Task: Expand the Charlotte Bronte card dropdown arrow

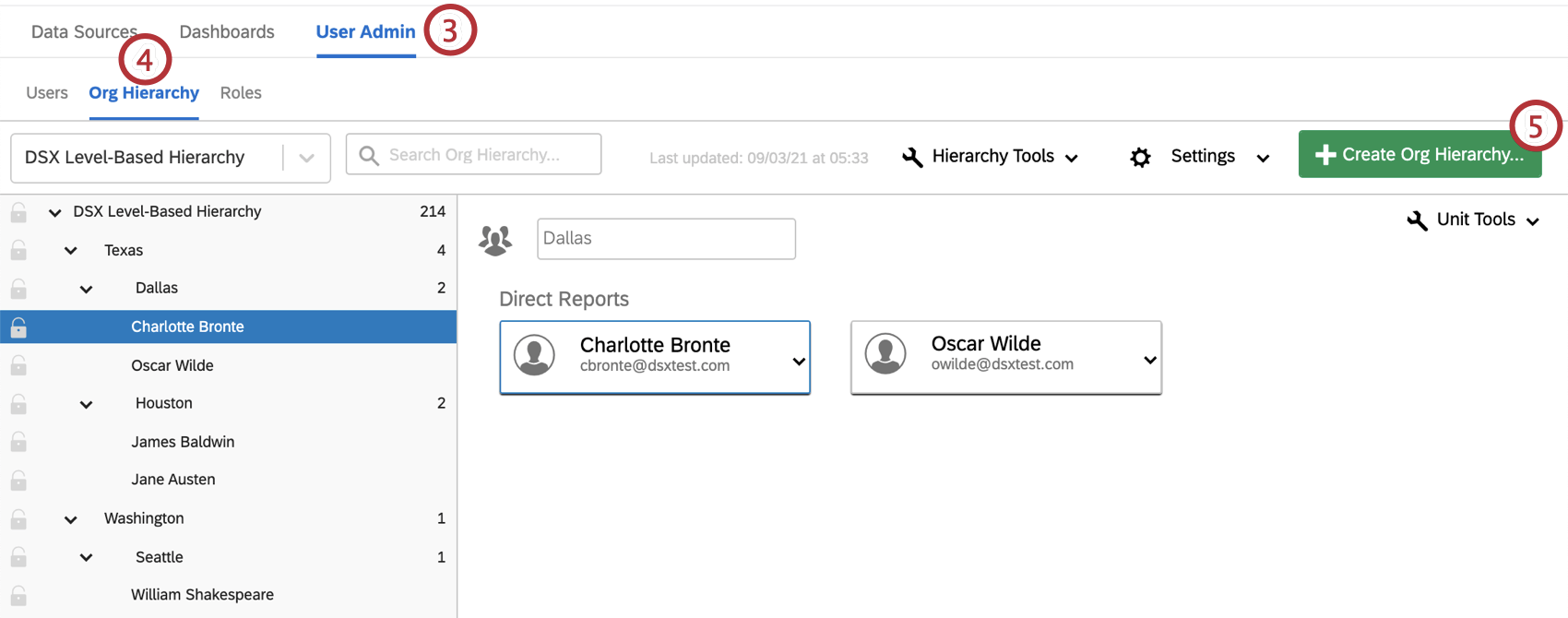Action: pyautogui.click(x=799, y=362)
